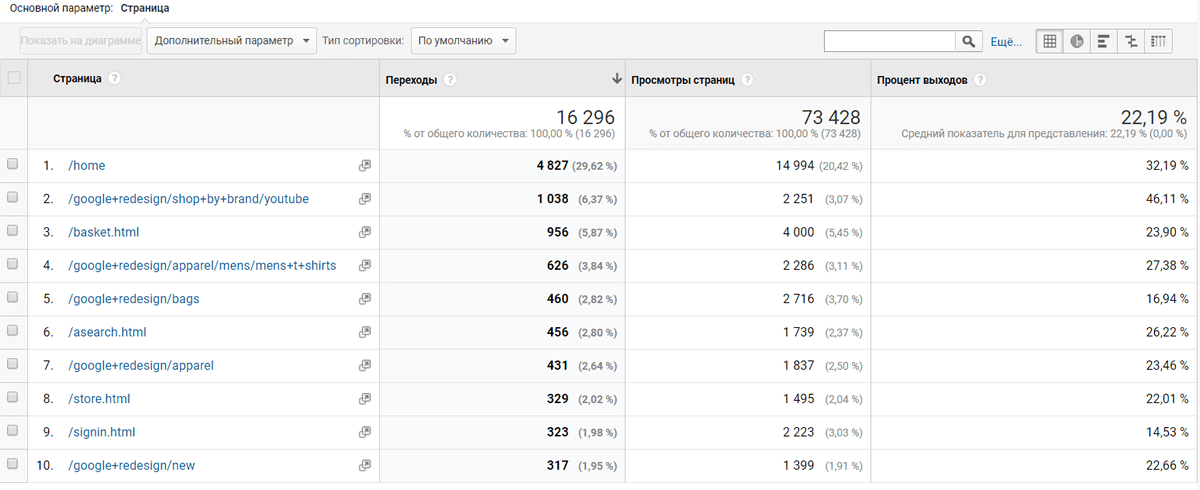Tick the checkbox for /basket.html row

coord(13,232)
